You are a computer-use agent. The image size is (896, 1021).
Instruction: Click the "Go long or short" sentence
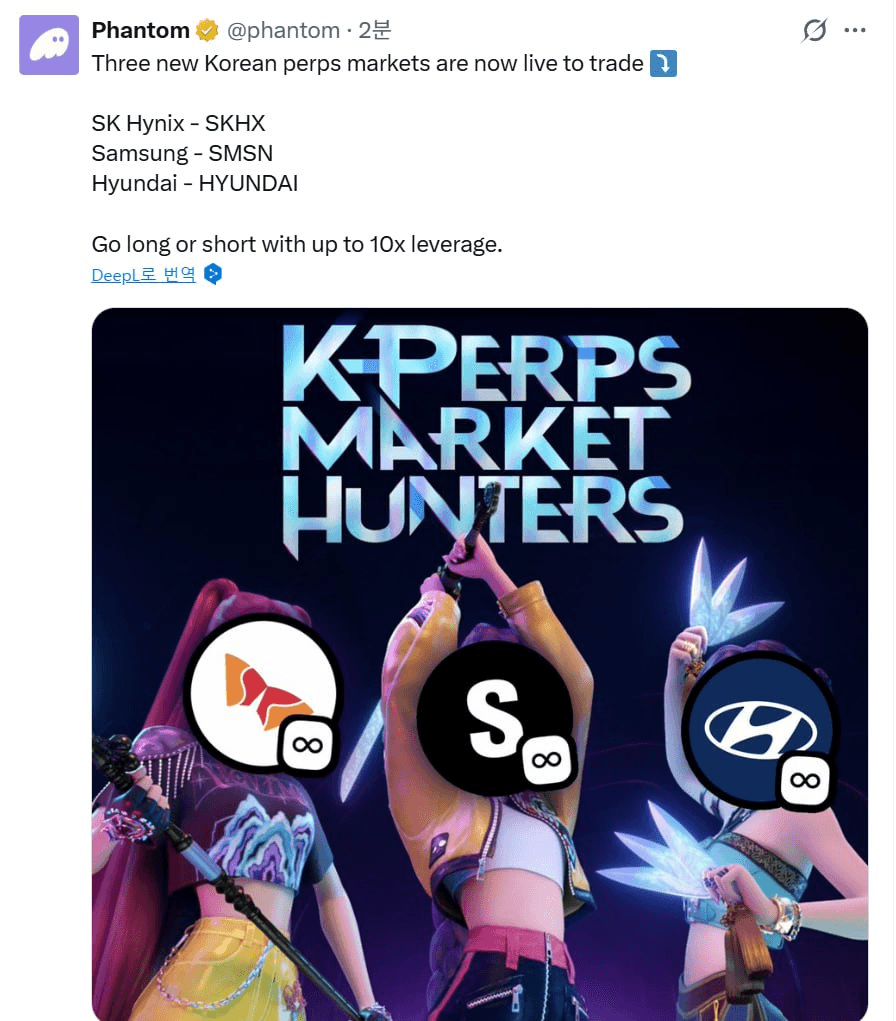click(296, 244)
